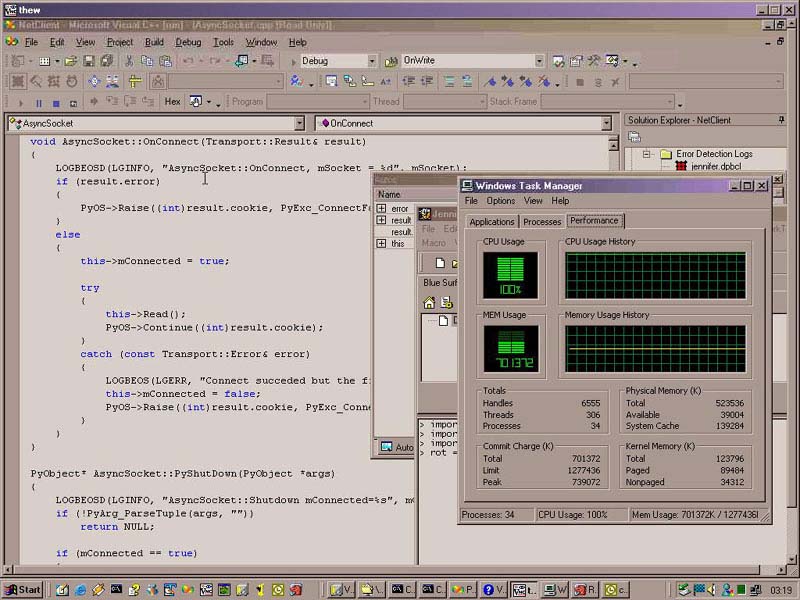Click the 'Help' menu in Task Manager
This screenshot has width=800, height=600.
pyautogui.click(x=560, y=201)
